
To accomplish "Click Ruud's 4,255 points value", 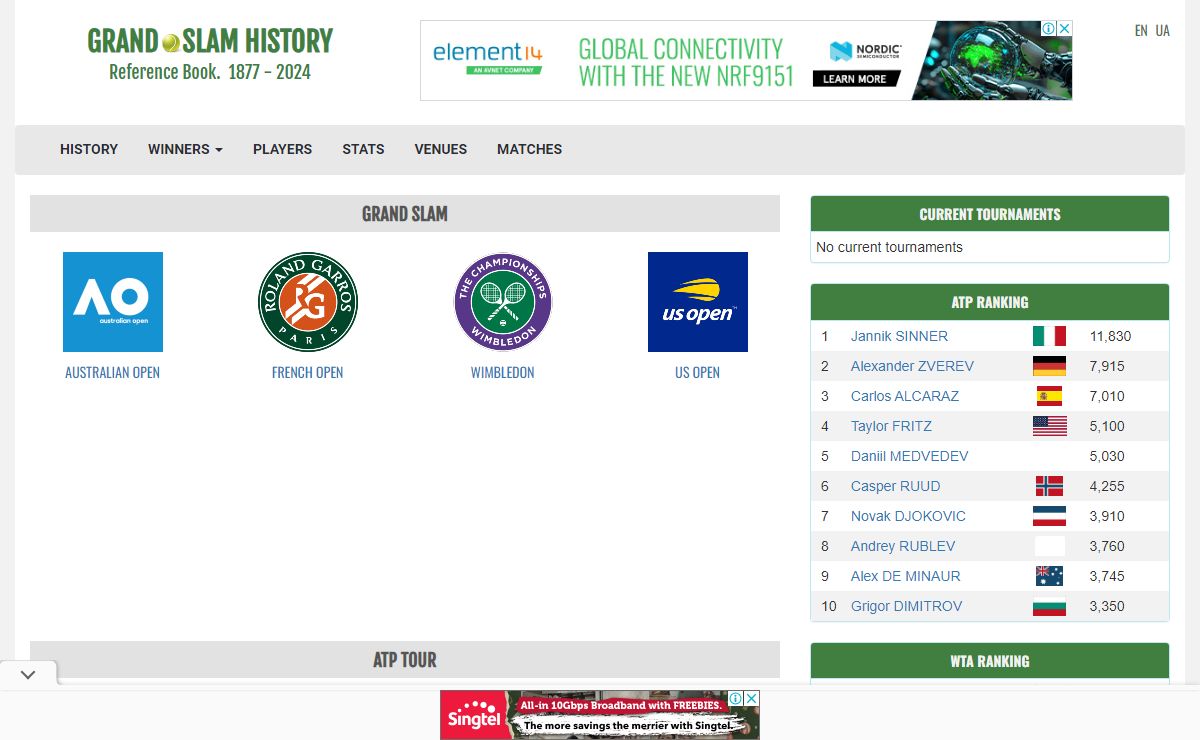I will point(1107,486).
